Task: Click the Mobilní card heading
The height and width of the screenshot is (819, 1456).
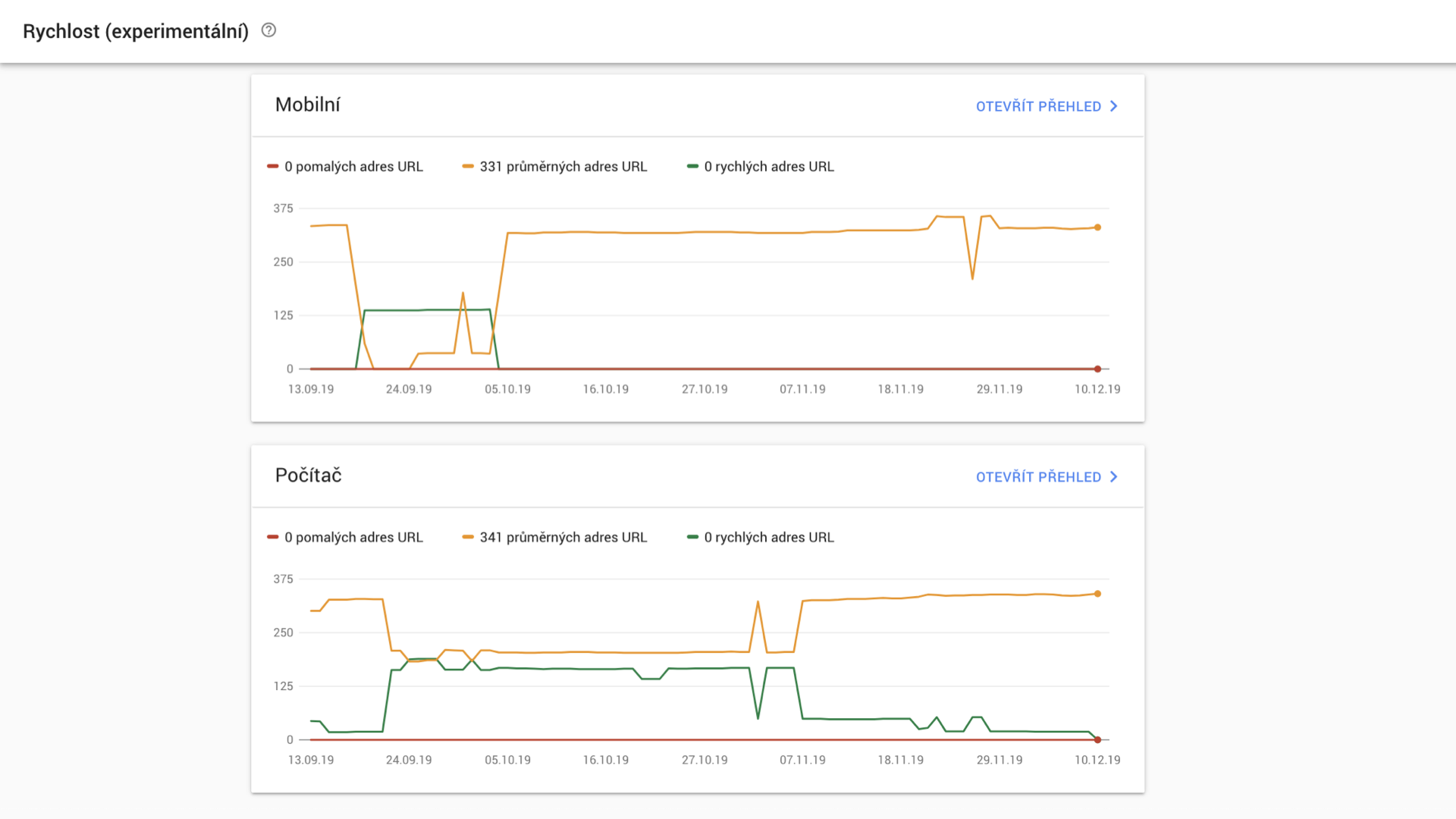Action: point(307,105)
